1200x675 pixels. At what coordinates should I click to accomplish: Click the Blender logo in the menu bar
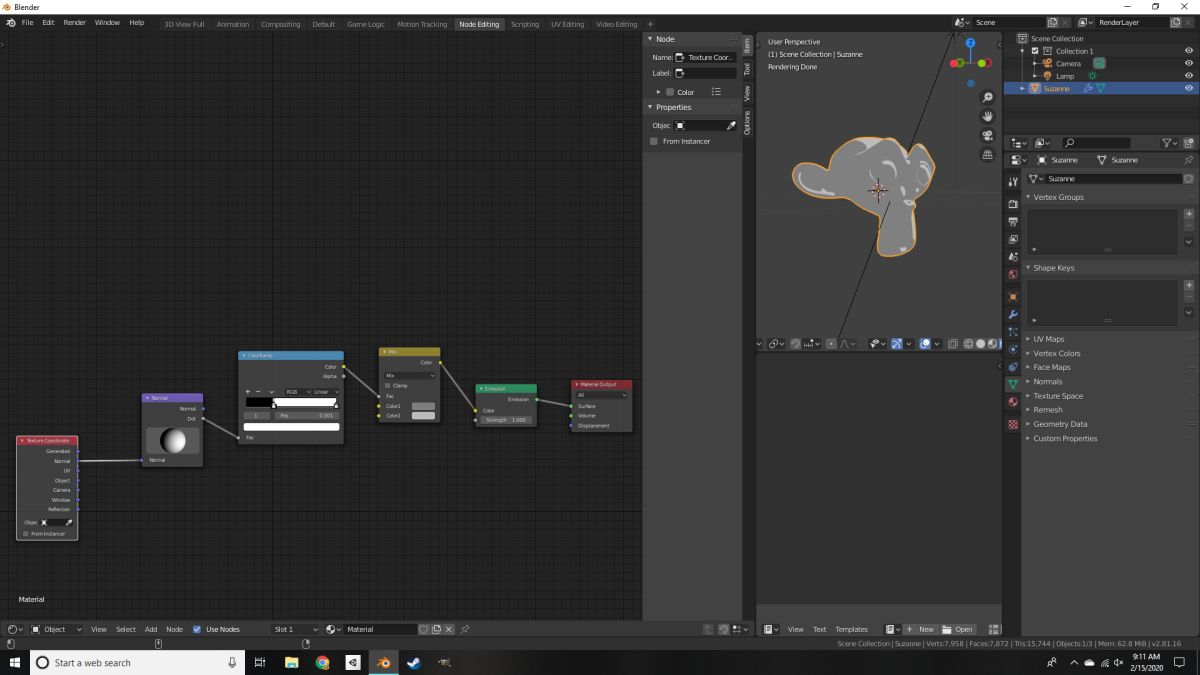(x=11, y=22)
